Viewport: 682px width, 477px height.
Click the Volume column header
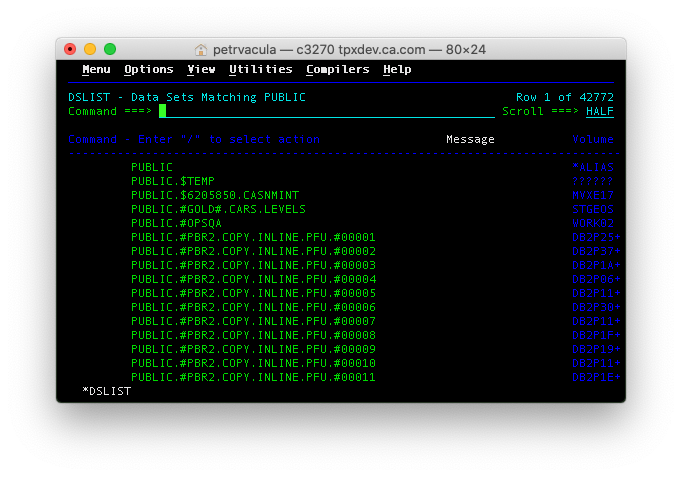(x=593, y=140)
